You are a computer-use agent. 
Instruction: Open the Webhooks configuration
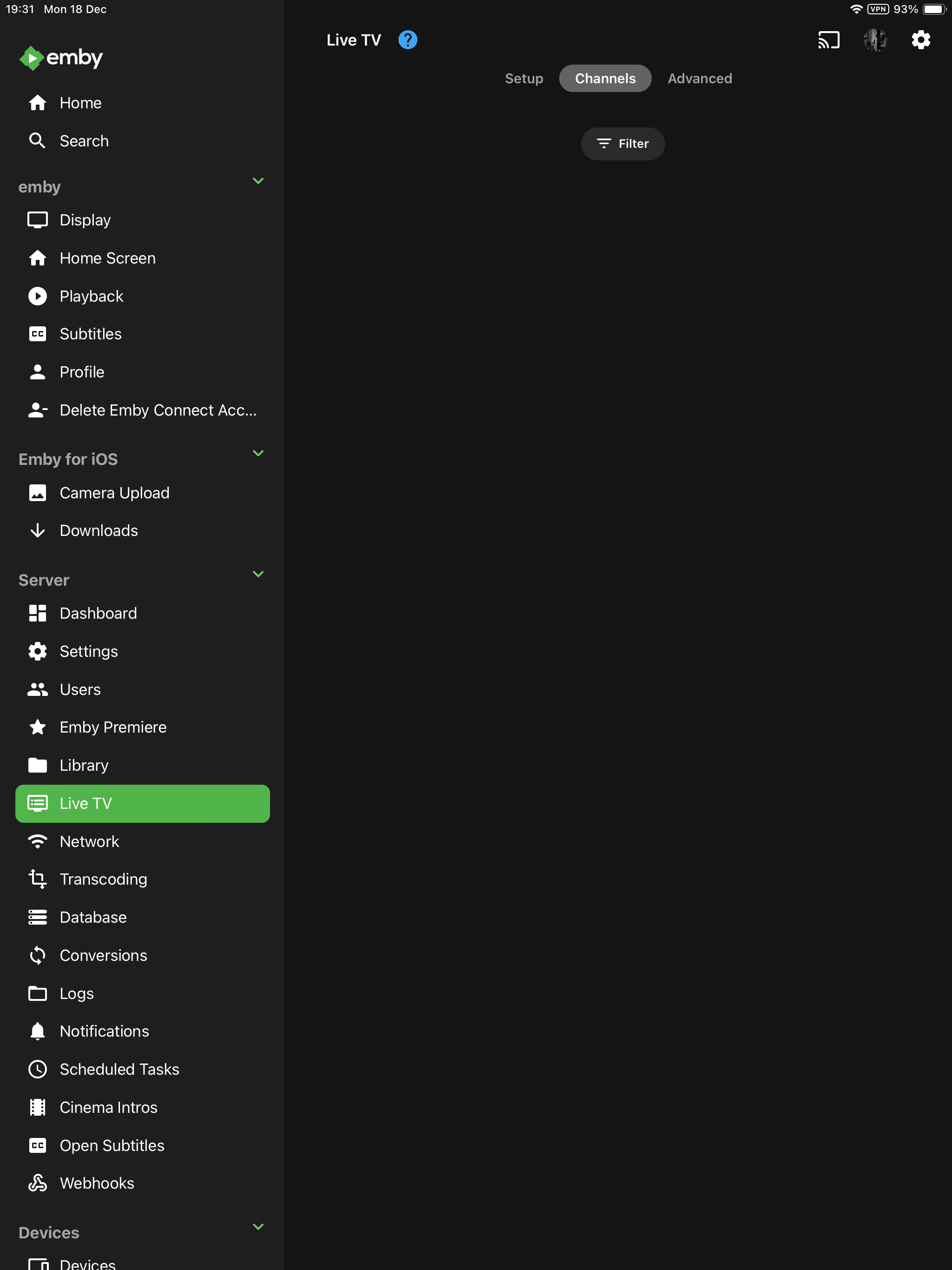point(97,1183)
